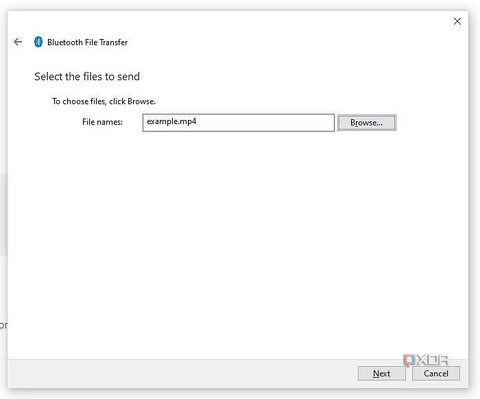Click the 'To choose files, click Browse.' text
The width and height of the screenshot is (480, 399).
click(x=104, y=101)
